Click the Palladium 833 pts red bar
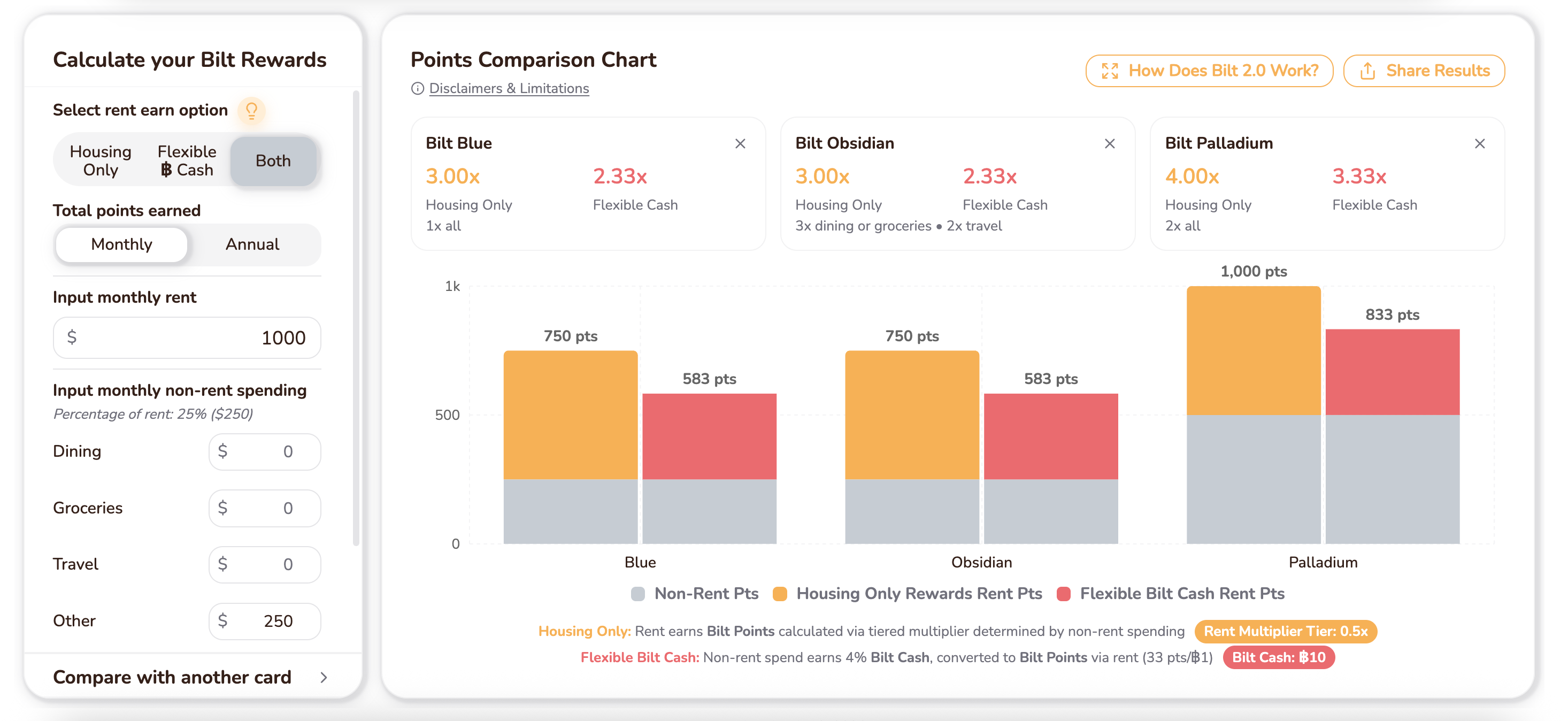The height and width of the screenshot is (721, 1568). (x=1392, y=372)
